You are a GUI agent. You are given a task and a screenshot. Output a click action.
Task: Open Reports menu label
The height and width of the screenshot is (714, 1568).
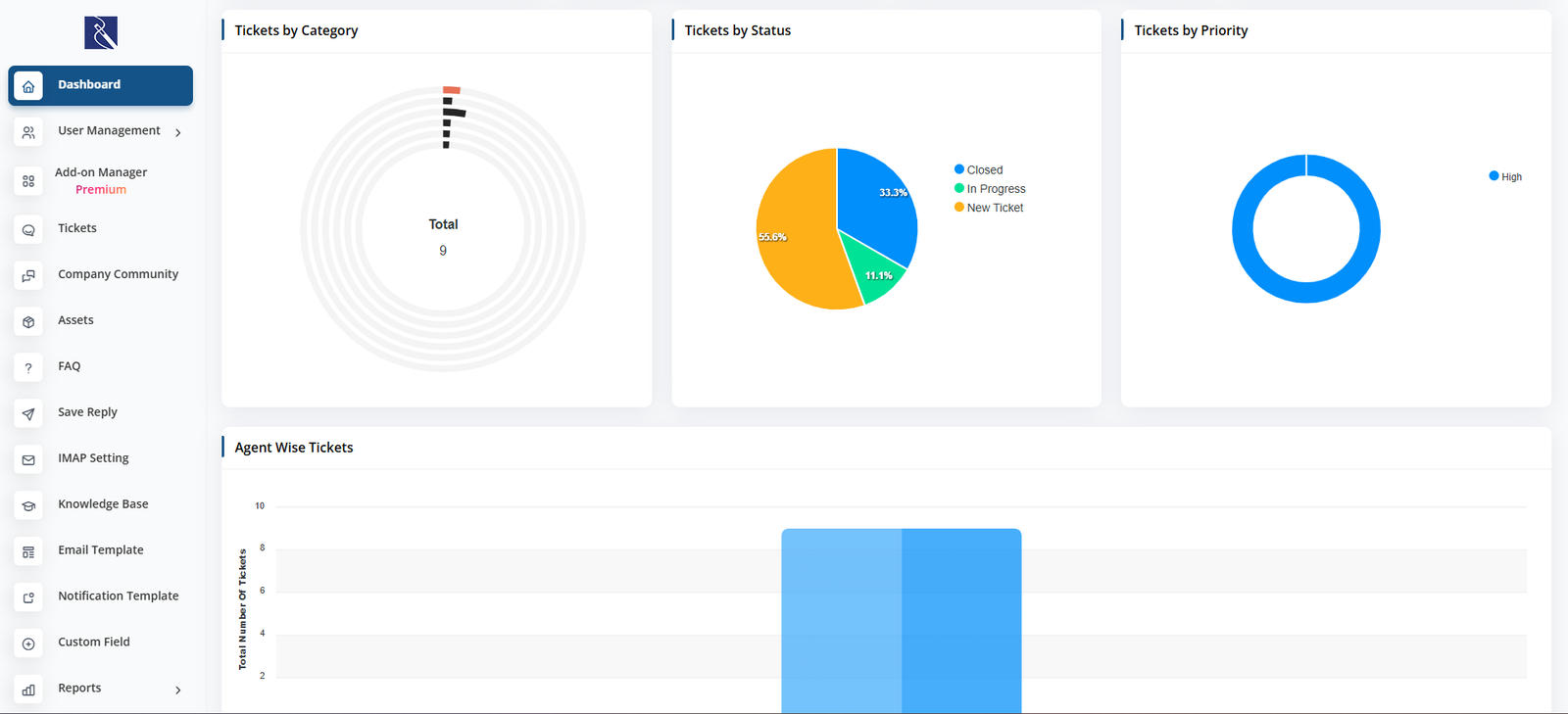pos(79,689)
